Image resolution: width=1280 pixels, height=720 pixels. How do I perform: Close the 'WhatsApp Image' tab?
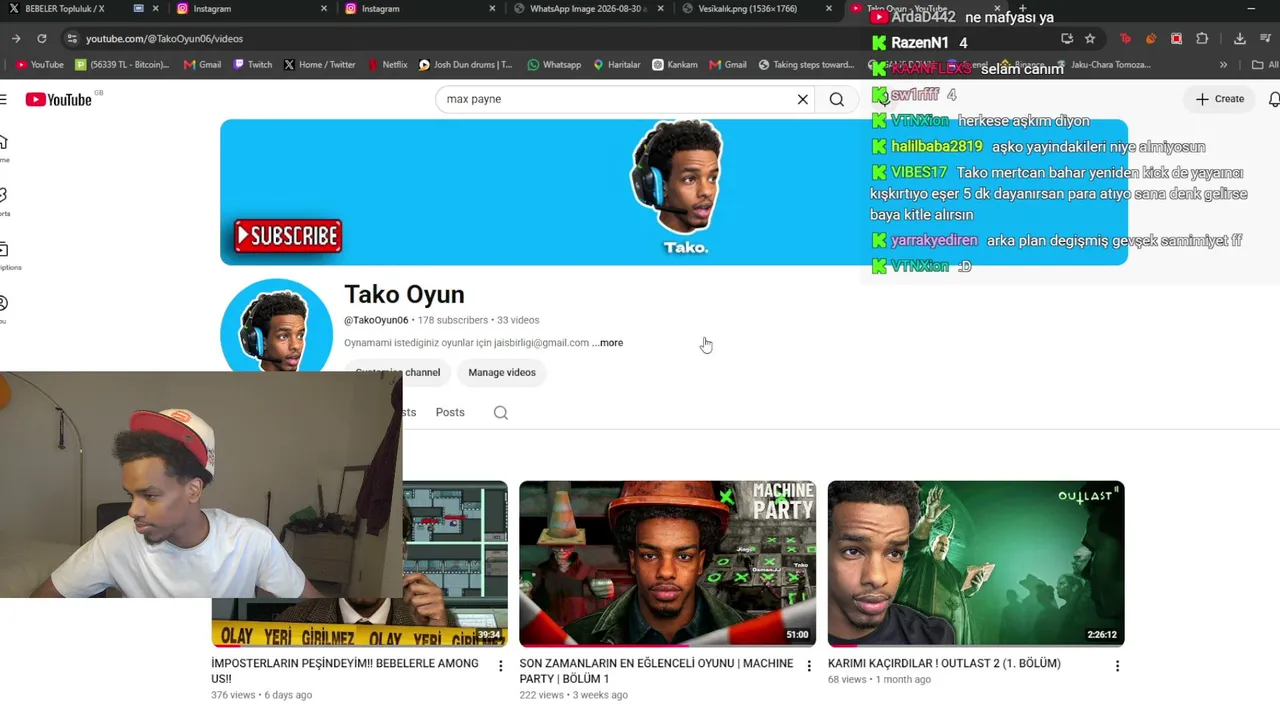click(x=661, y=9)
